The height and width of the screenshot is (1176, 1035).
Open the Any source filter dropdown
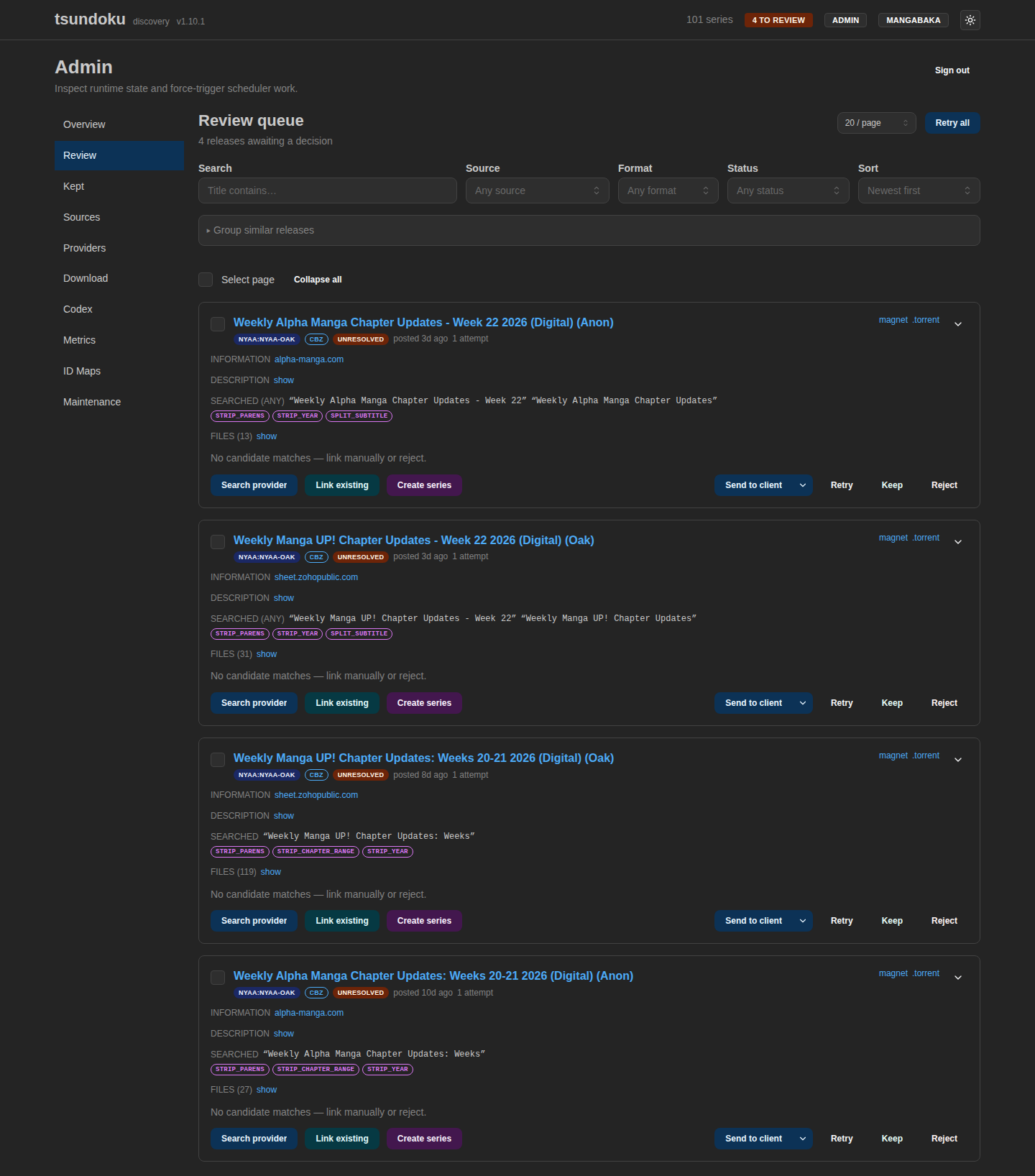tap(538, 190)
